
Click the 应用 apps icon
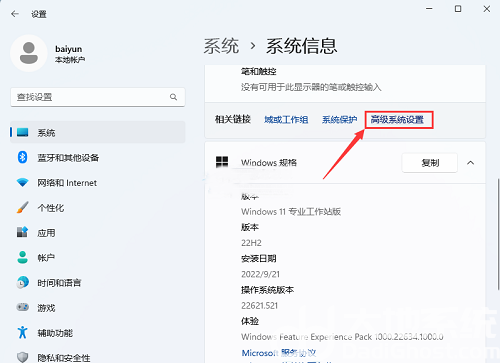[x=22, y=232]
